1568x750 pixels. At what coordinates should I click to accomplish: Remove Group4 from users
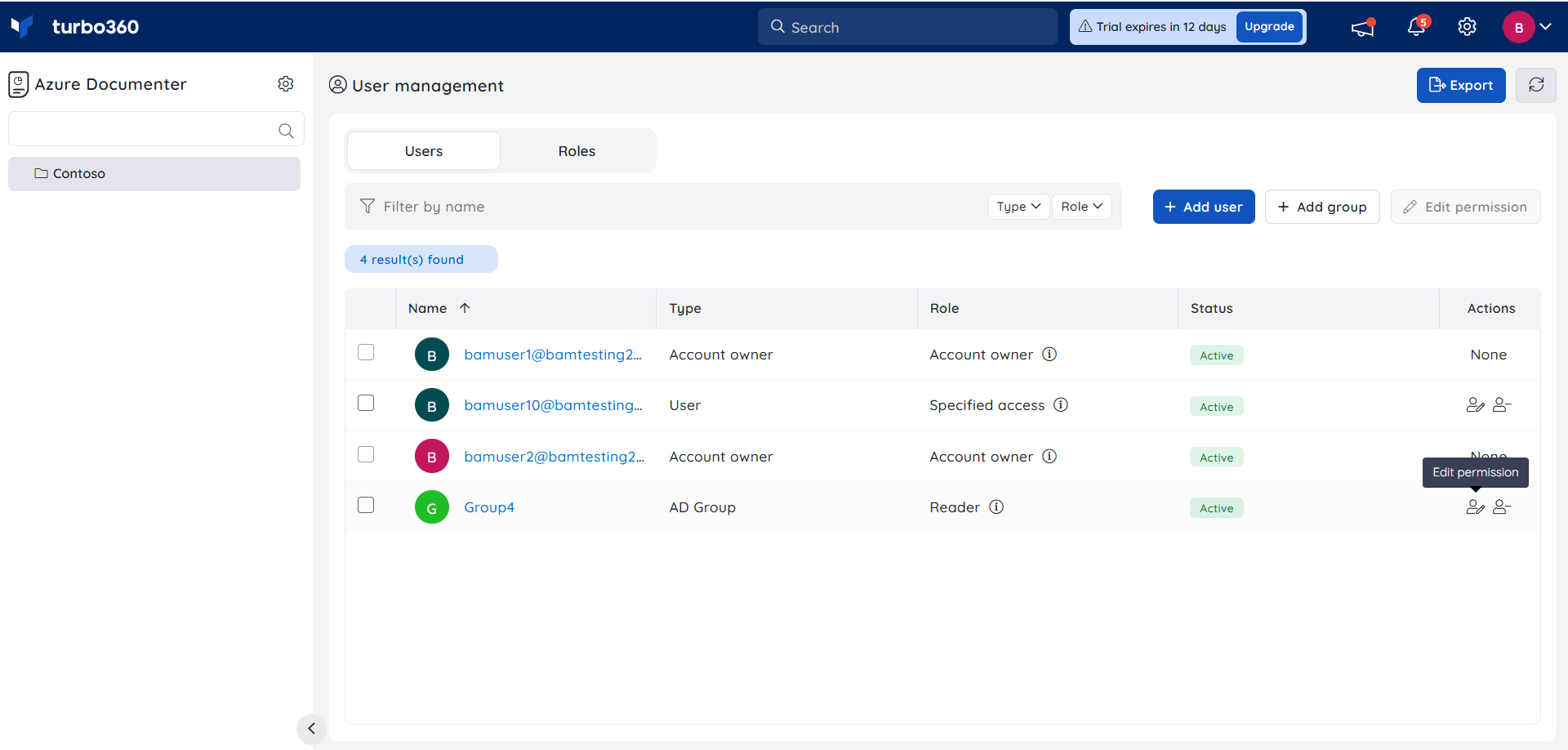[1502, 507]
